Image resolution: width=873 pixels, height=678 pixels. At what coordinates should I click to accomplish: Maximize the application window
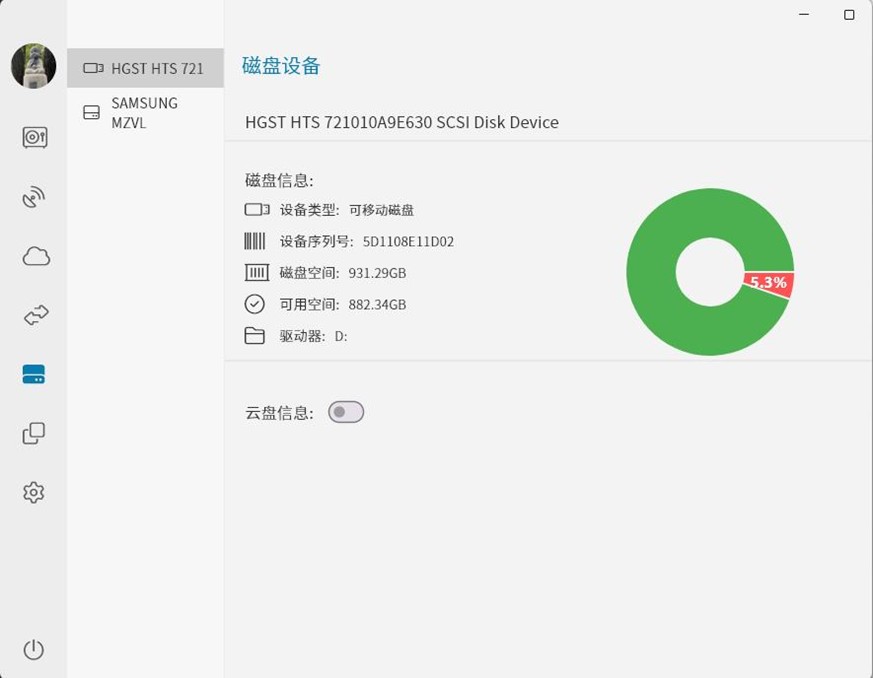[849, 15]
